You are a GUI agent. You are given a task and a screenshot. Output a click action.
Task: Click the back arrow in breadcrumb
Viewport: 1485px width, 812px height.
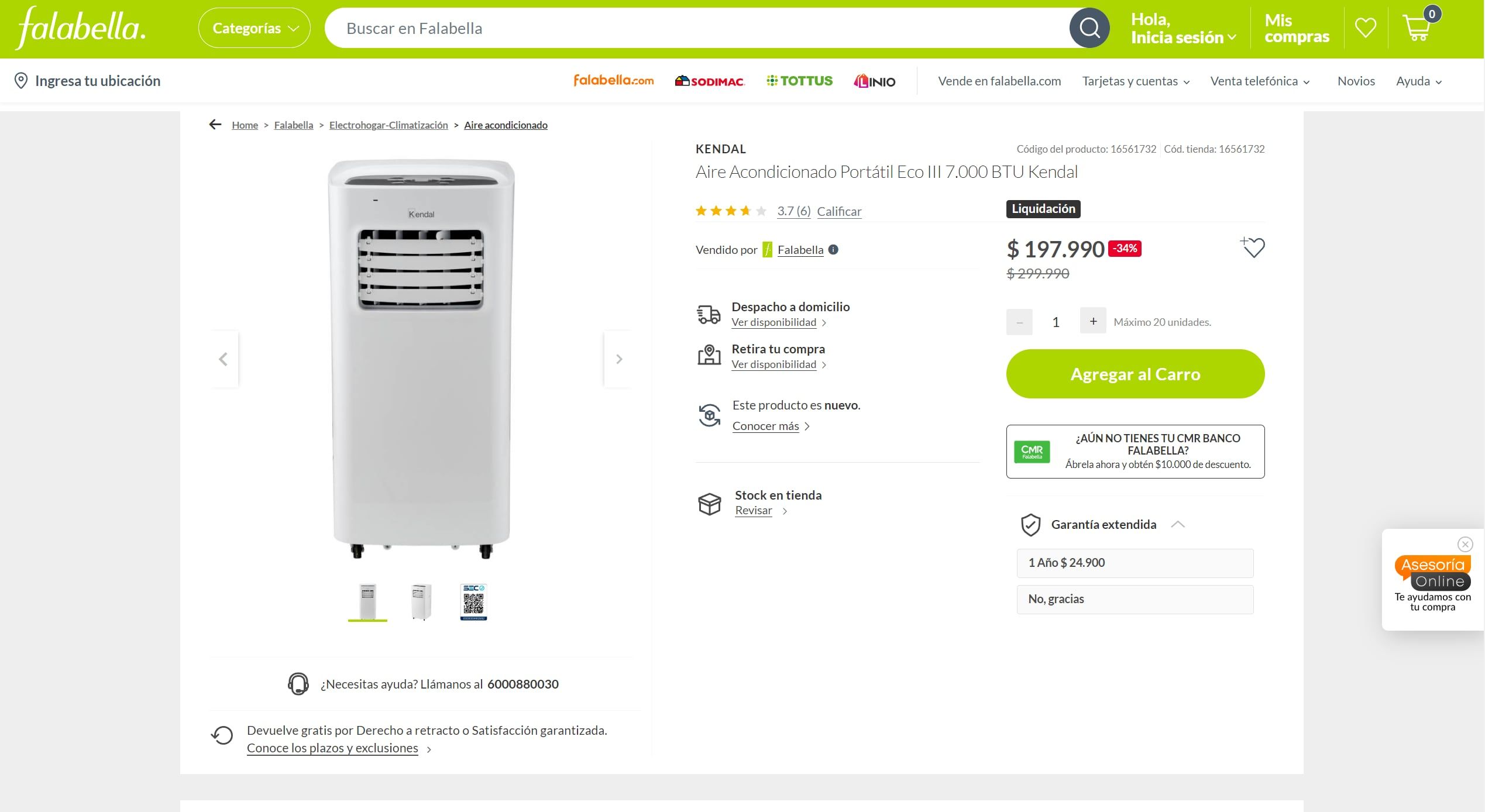click(215, 125)
